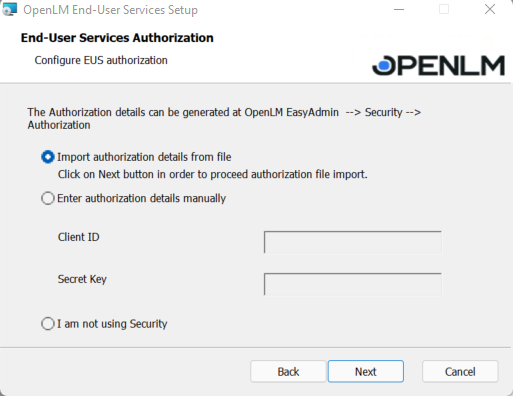Click the OpenLM logo
Viewport: 513px width, 396px height.
click(438, 65)
